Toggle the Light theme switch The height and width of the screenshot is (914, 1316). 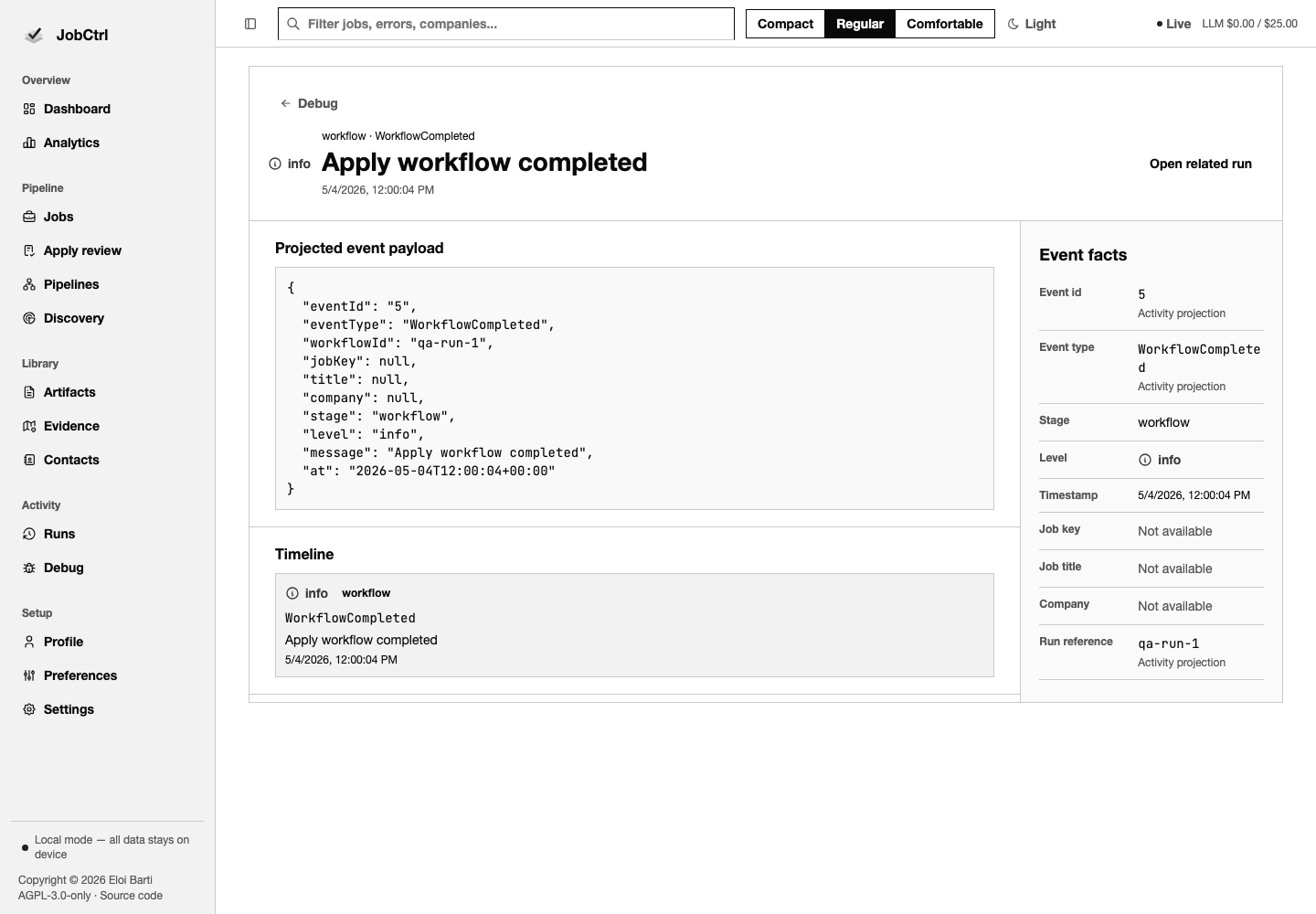tap(1032, 24)
